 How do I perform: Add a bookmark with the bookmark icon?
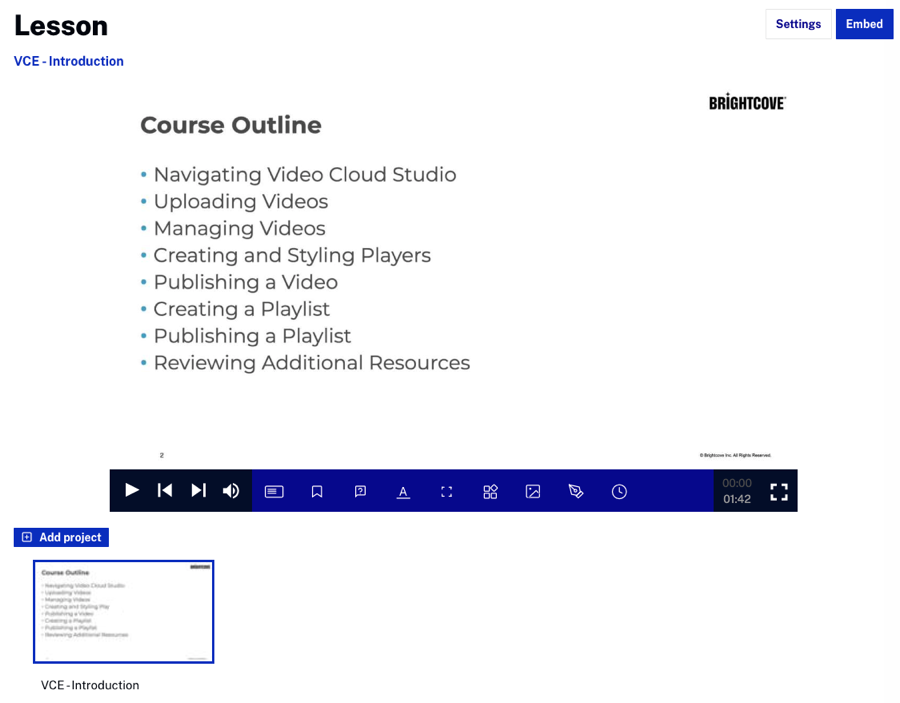coord(317,492)
